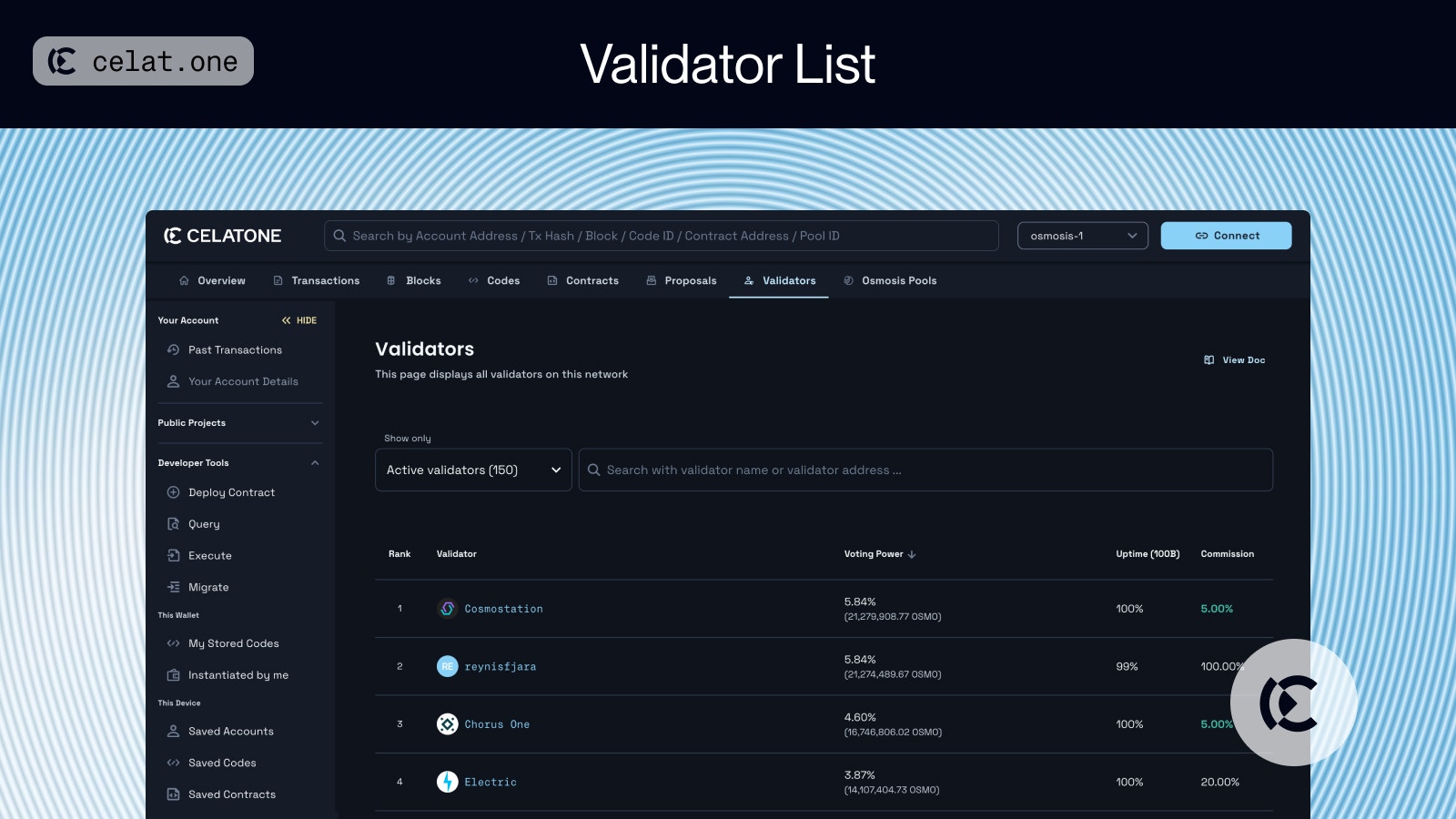Open the Cosmostation validator link
Viewport: 1456px width, 819px height.
503,609
